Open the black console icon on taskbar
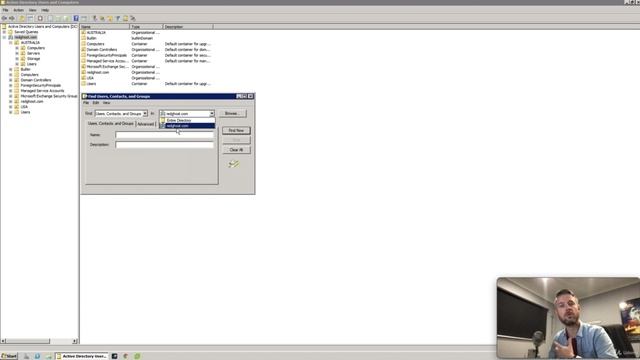640x360 pixels. click(x=115, y=356)
